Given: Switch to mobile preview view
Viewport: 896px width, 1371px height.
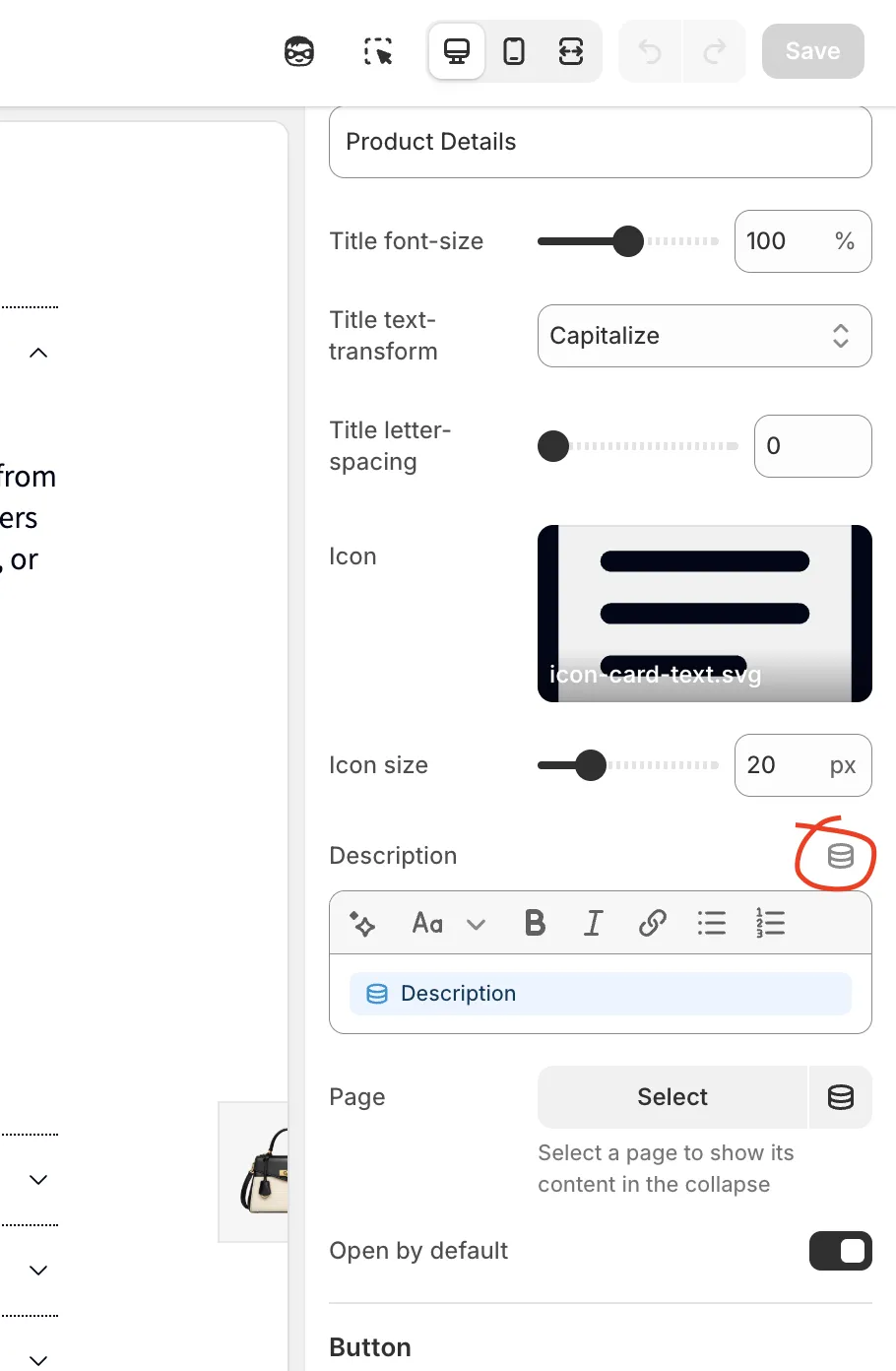Looking at the screenshot, I should [x=514, y=51].
